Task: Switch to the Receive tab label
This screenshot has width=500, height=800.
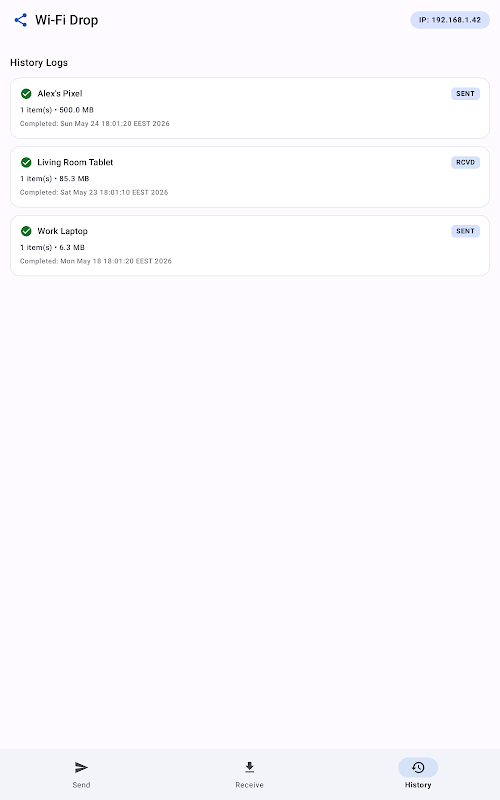Action: 249,785
